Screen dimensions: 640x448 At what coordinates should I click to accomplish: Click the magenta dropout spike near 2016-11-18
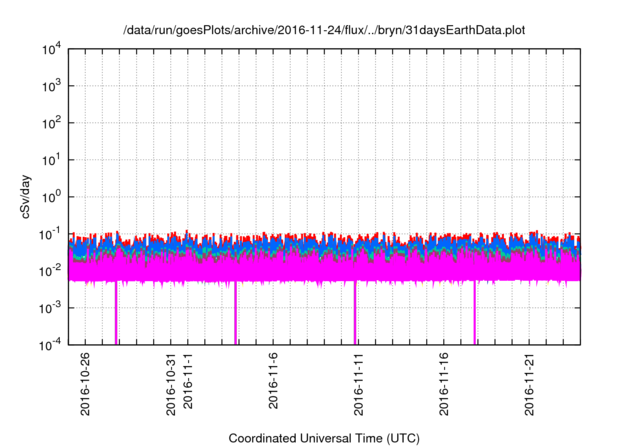475,313
